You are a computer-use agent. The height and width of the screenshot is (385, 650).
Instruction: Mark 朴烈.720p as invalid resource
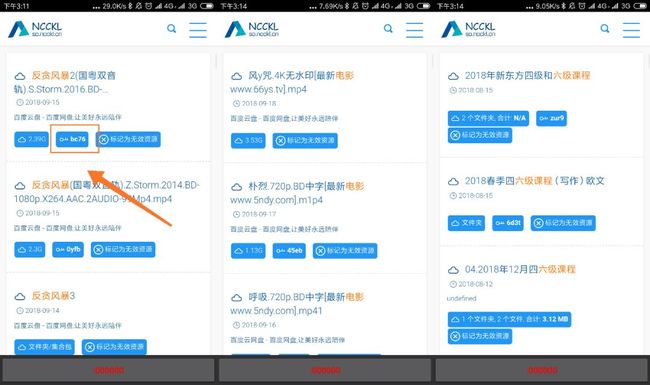click(345, 251)
